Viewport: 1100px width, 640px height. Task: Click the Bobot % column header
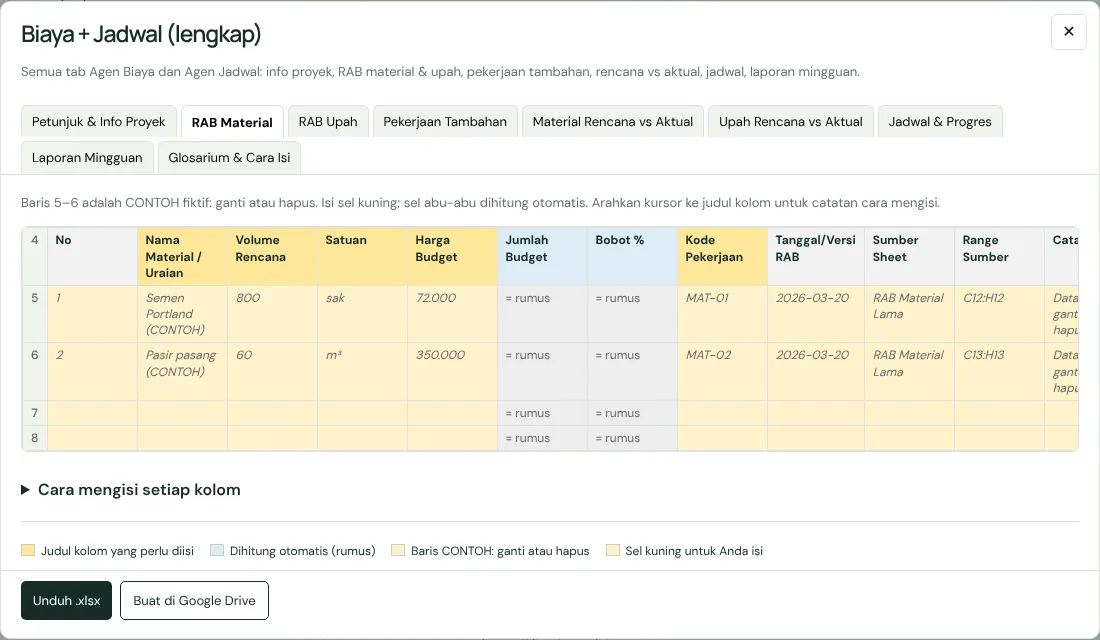632,256
